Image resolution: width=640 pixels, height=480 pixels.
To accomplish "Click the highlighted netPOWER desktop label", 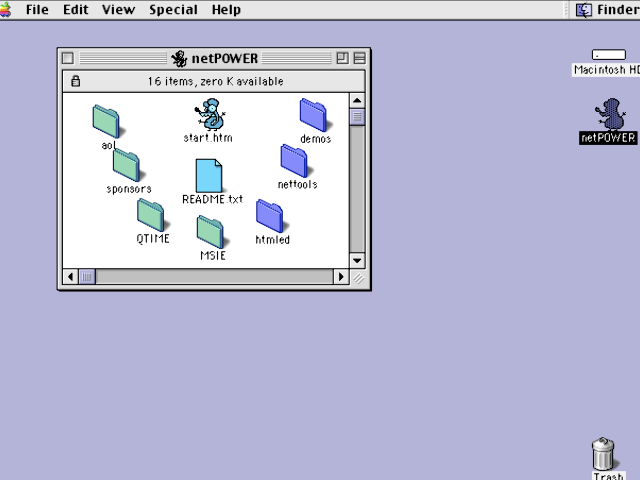I will tap(608, 138).
